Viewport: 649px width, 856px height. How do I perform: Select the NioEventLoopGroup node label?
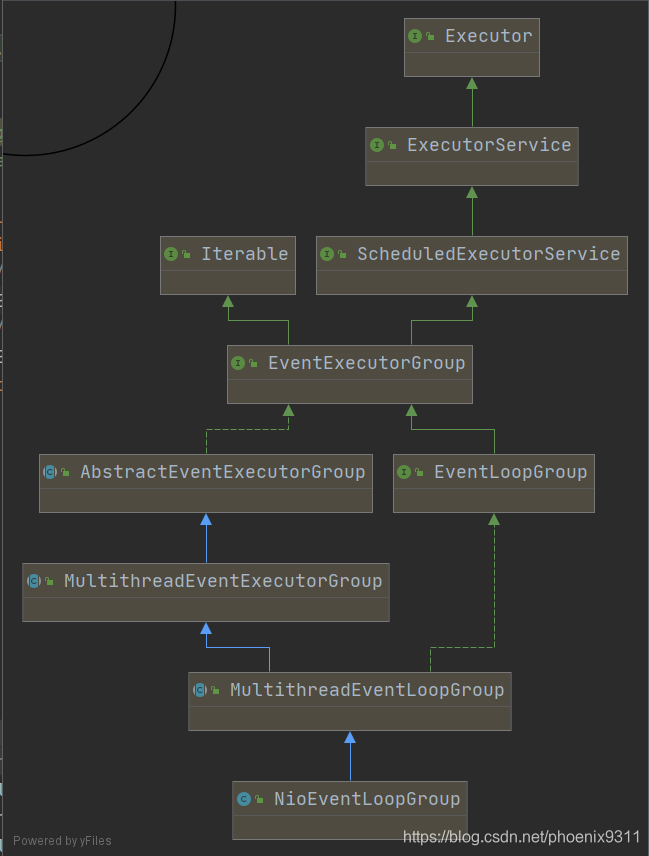click(367, 799)
